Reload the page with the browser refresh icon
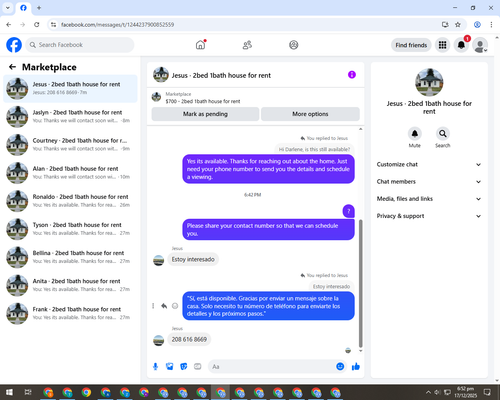Viewport: 500px width, 400px height. [37, 24]
